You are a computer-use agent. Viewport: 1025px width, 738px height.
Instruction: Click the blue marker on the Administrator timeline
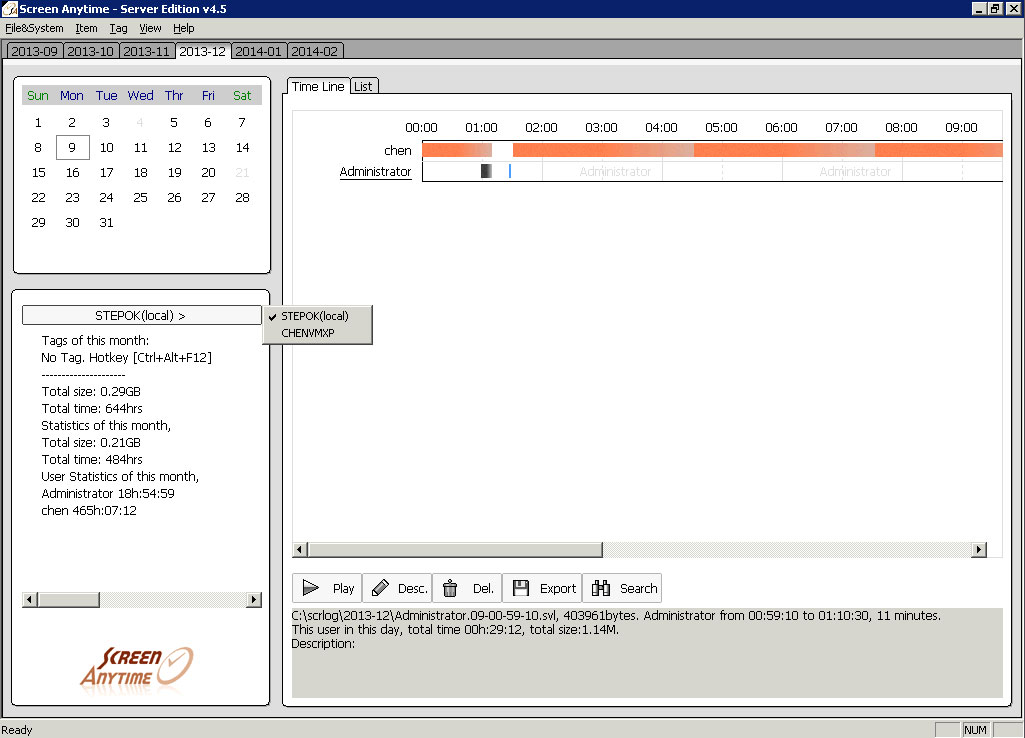510,171
